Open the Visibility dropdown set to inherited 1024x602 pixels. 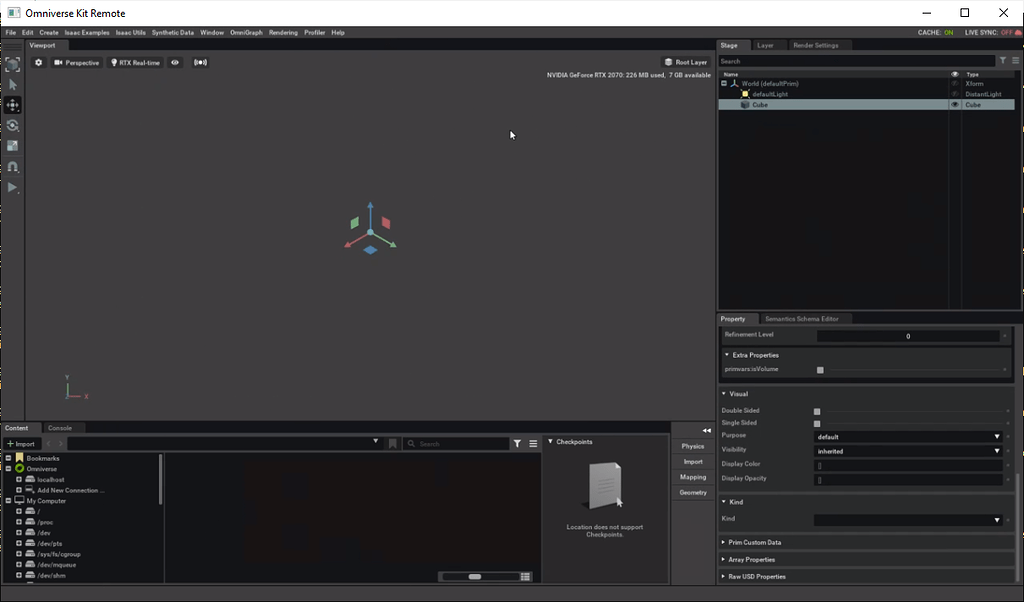tap(908, 451)
